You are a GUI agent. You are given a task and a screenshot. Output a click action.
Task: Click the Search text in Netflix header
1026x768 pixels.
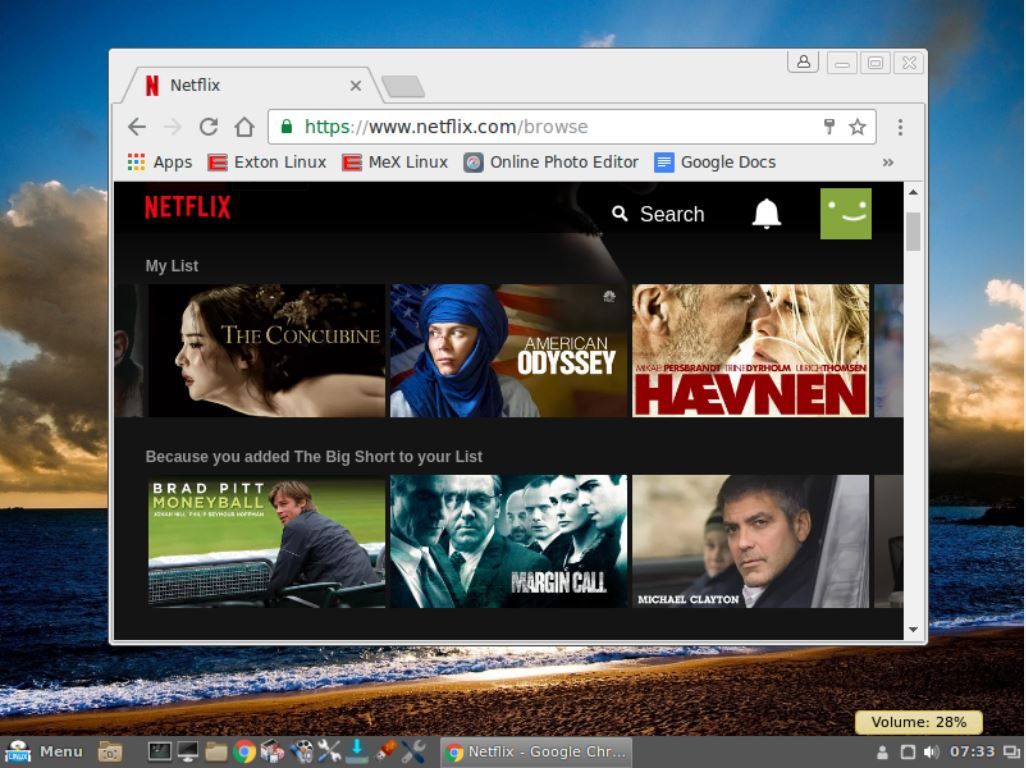[672, 214]
